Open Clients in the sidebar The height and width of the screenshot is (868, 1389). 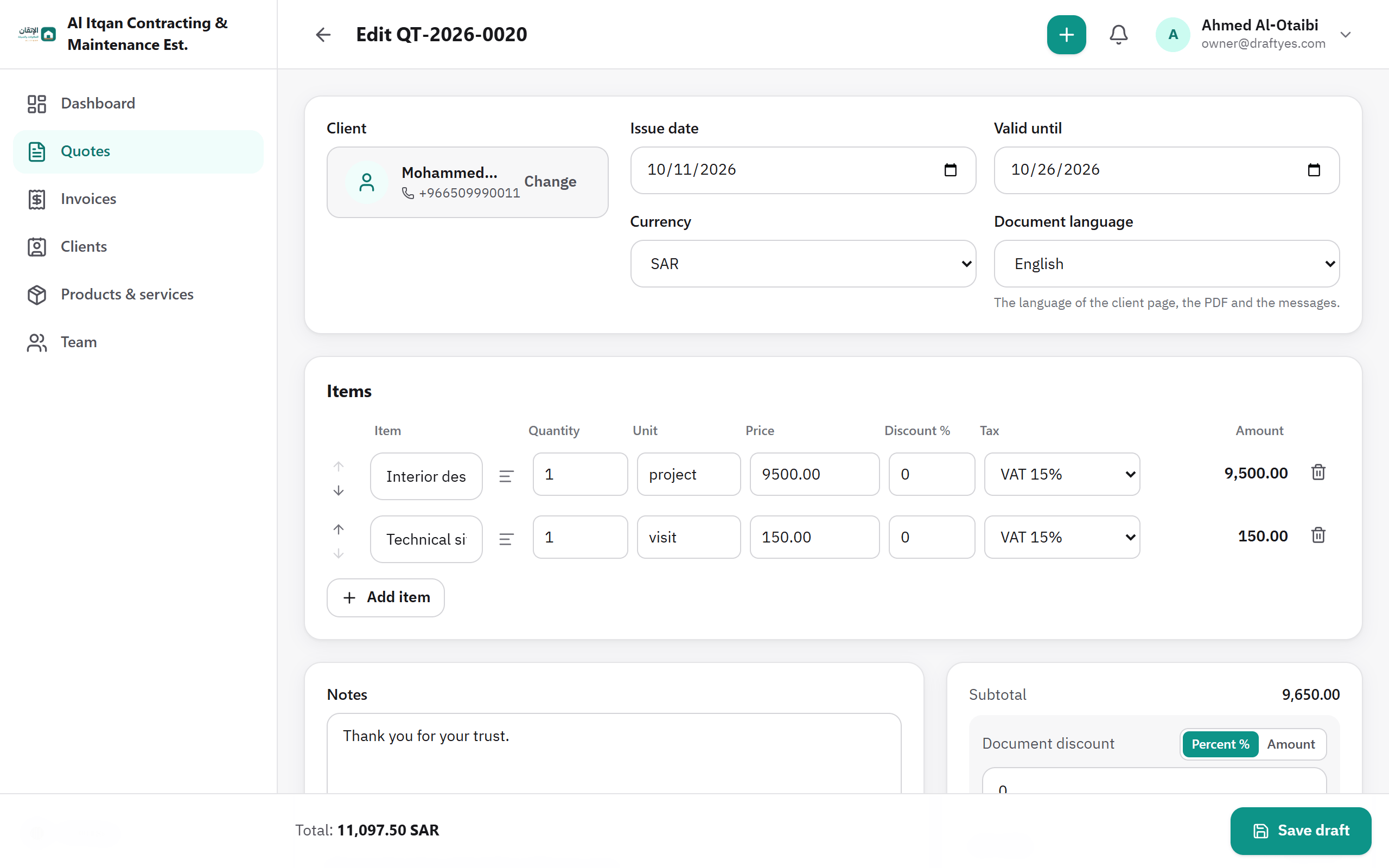click(138, 247)
